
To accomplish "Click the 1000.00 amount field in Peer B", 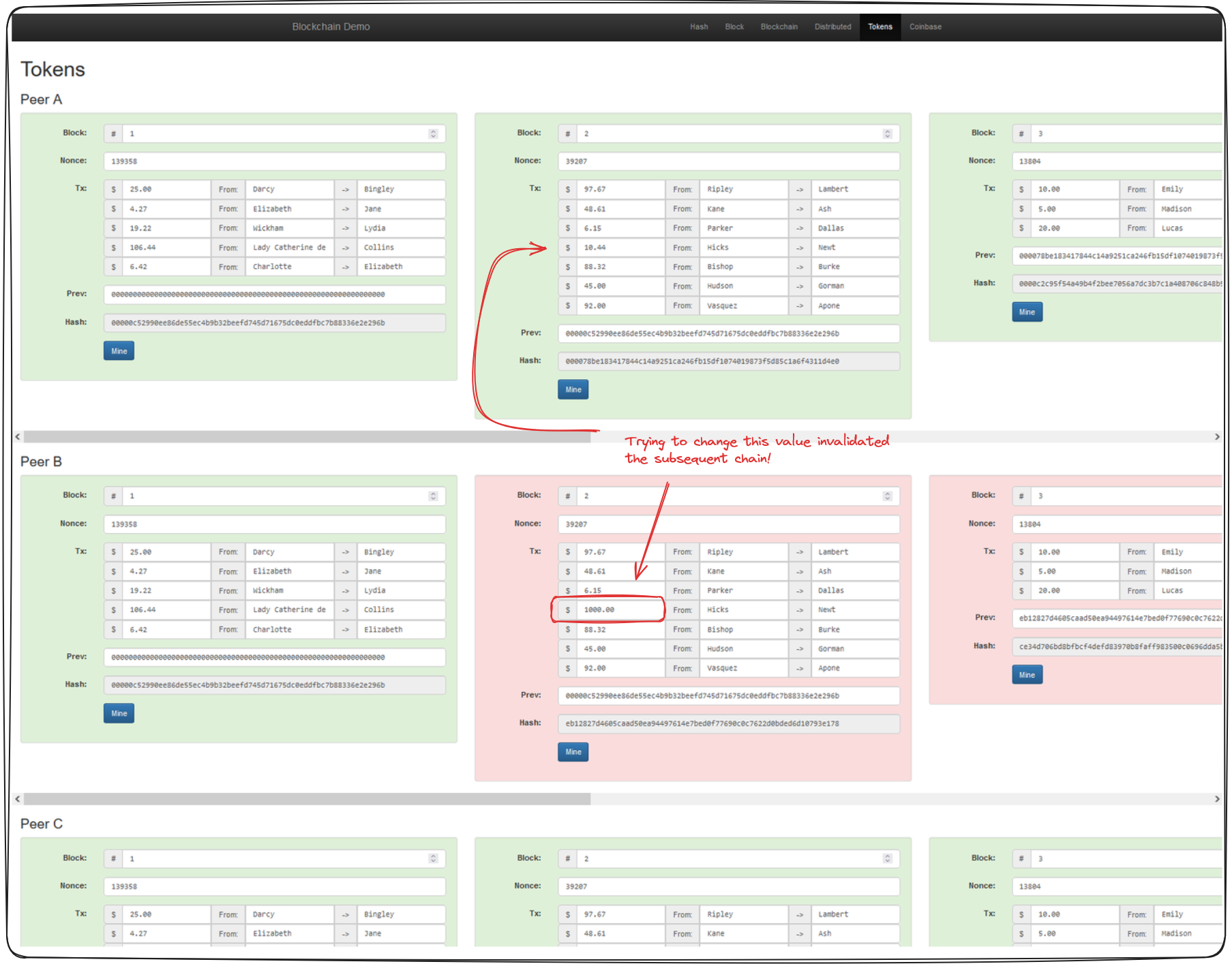I will tap(619, 610).
